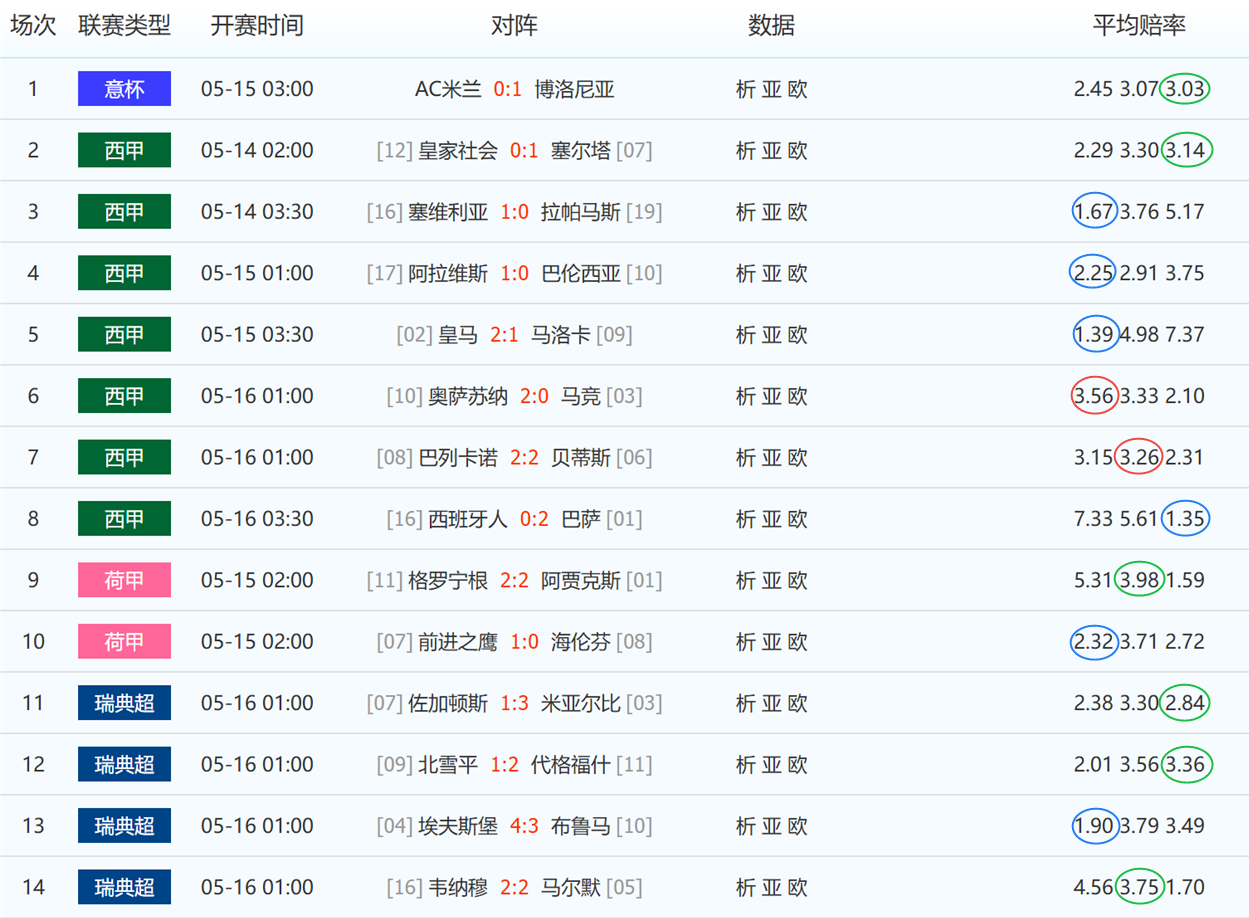Click the 2:1 score of 皇马 match
Screen dimensions: 1249x918
coord(504,334)
